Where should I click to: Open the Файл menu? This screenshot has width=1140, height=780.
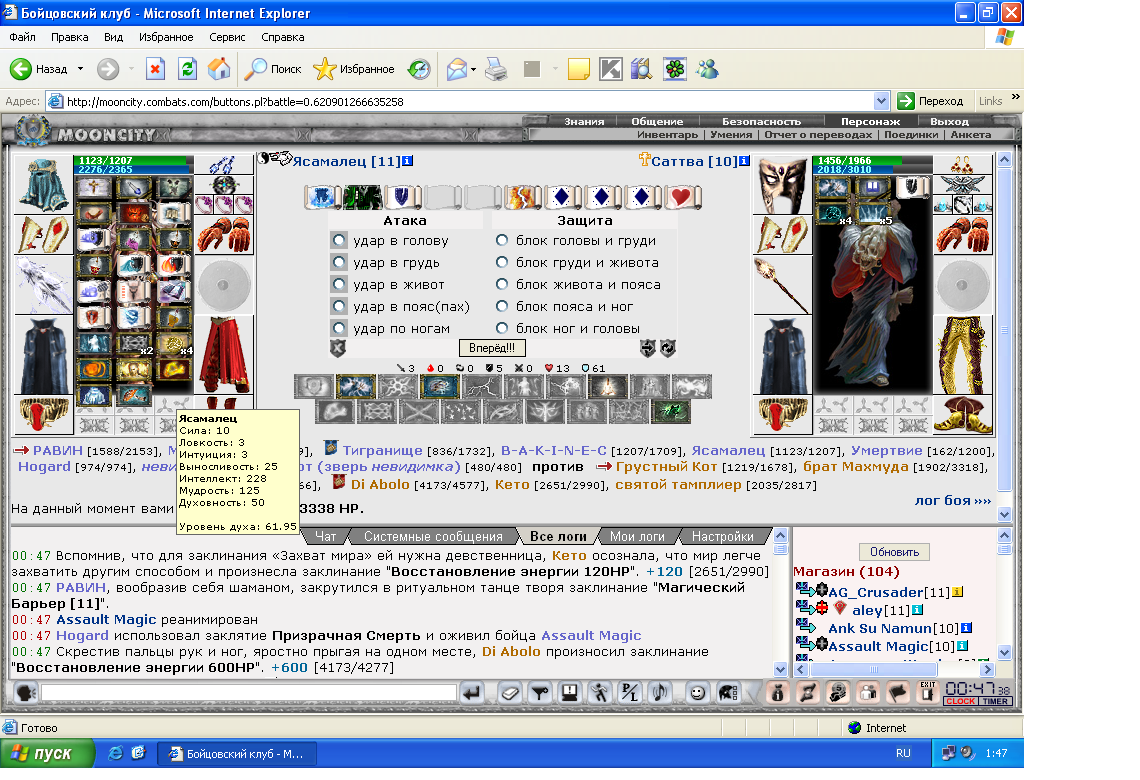click(22, 37)
